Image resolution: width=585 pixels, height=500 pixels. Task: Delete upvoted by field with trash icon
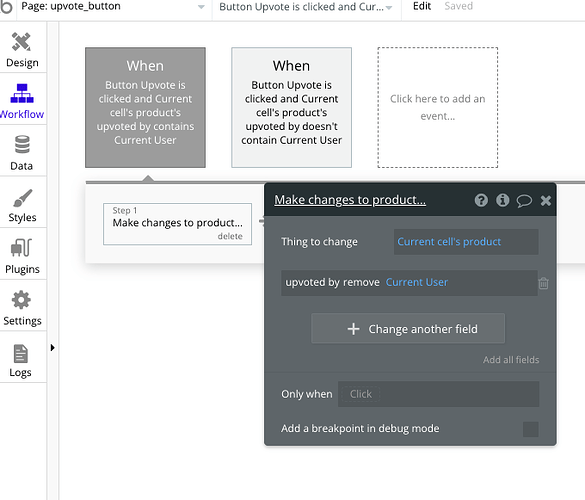(544, 283)
